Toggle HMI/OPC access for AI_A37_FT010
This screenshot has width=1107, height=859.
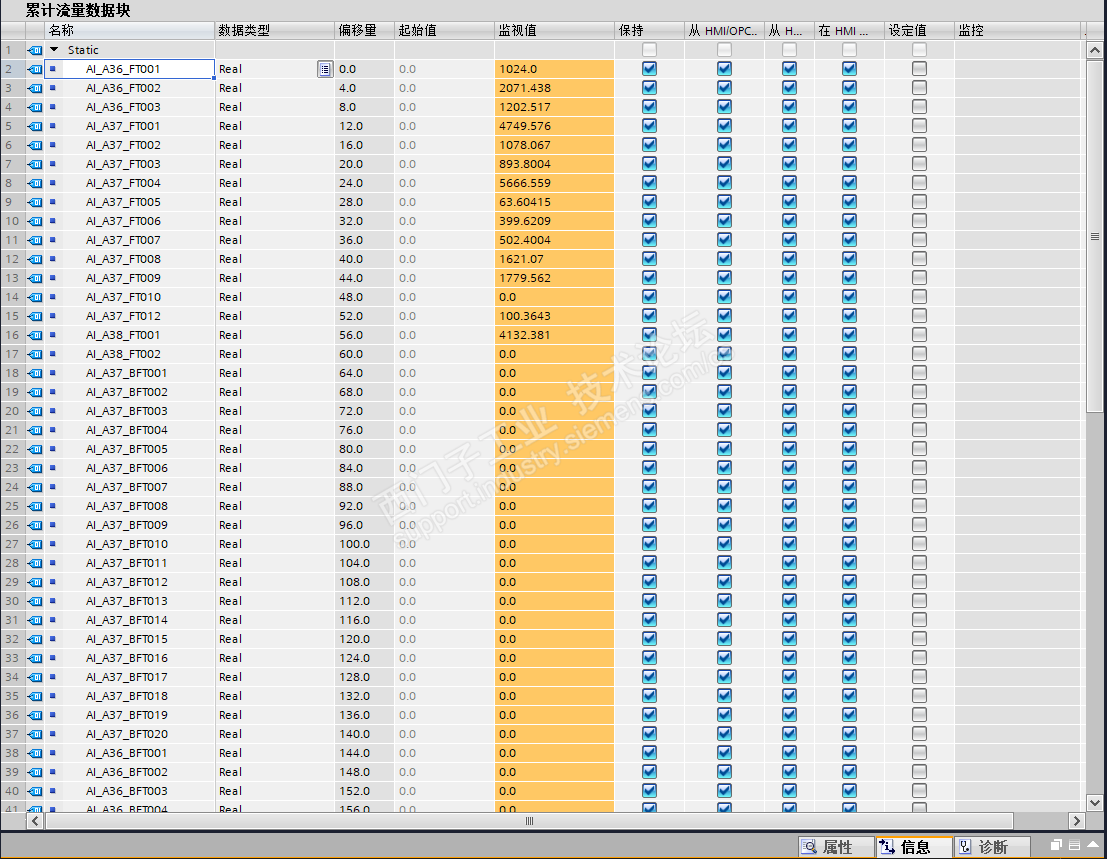tap(724, 297)
